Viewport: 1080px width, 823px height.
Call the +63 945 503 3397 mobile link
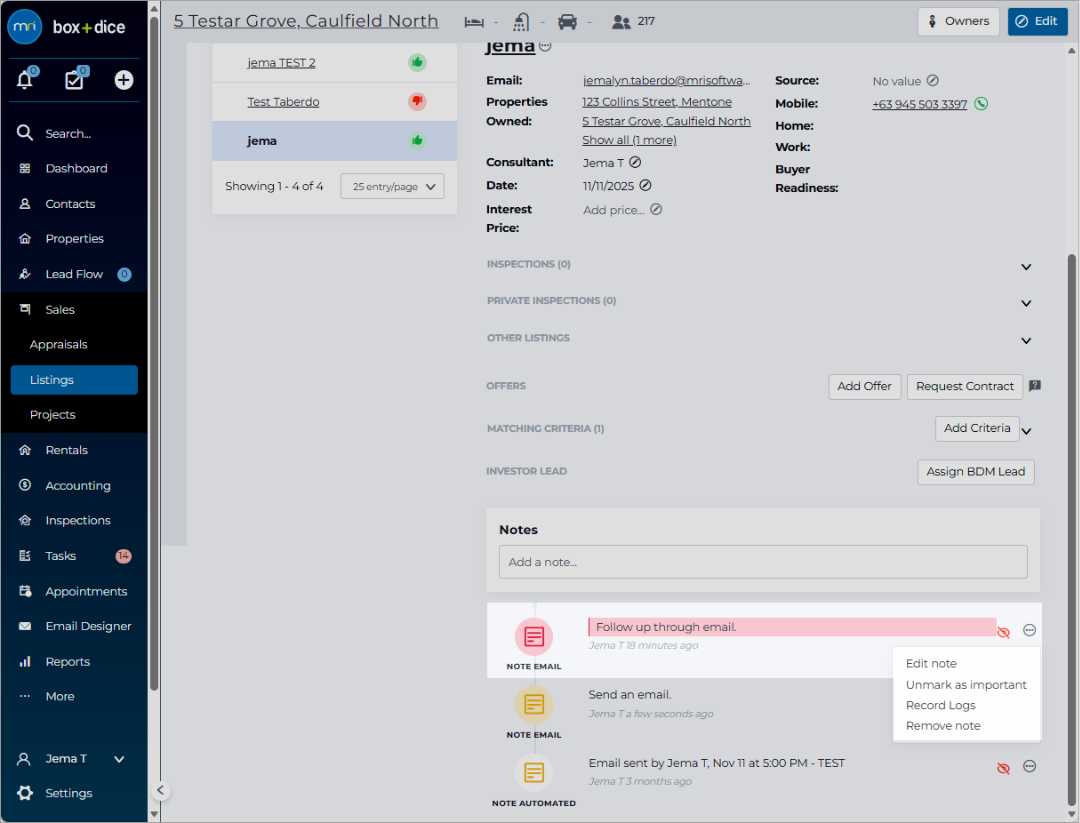[x=920, y=104]
